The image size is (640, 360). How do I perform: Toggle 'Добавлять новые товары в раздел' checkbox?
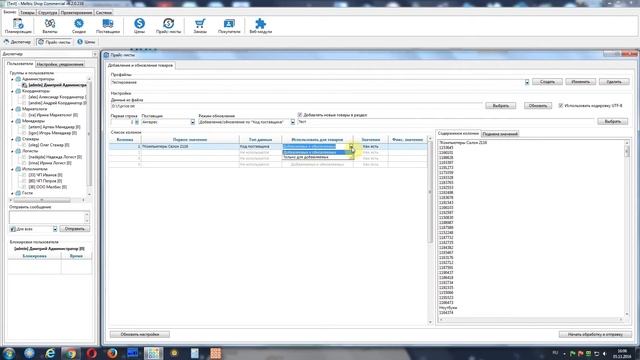pyautogui.click(x=300, y=115)
